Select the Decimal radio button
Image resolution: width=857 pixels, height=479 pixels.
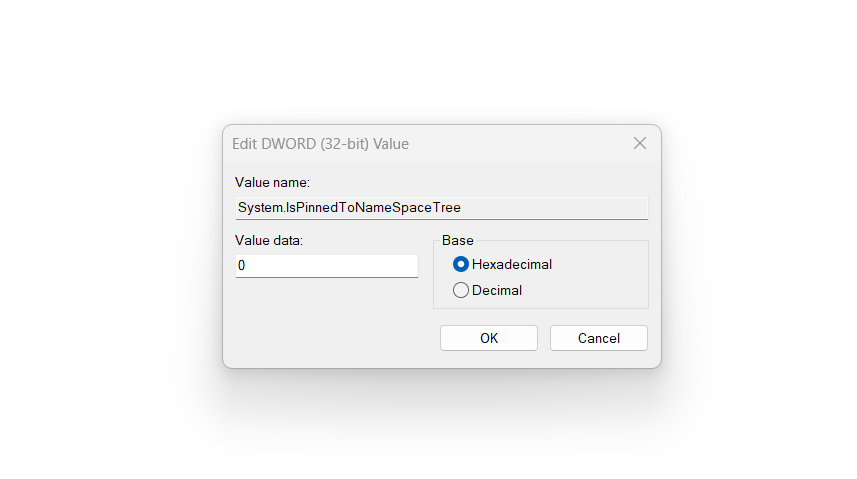pyautogui.click(x=461, y=291)
